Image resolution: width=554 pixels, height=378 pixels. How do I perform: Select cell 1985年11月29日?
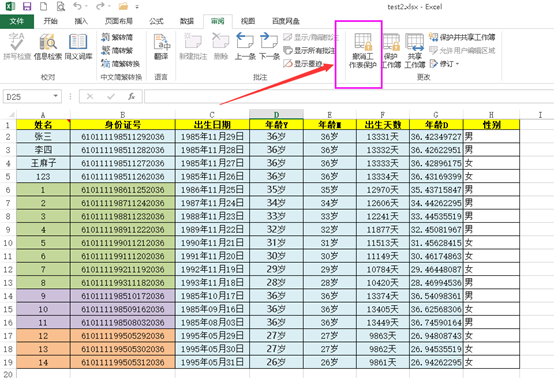pos(212,136)
